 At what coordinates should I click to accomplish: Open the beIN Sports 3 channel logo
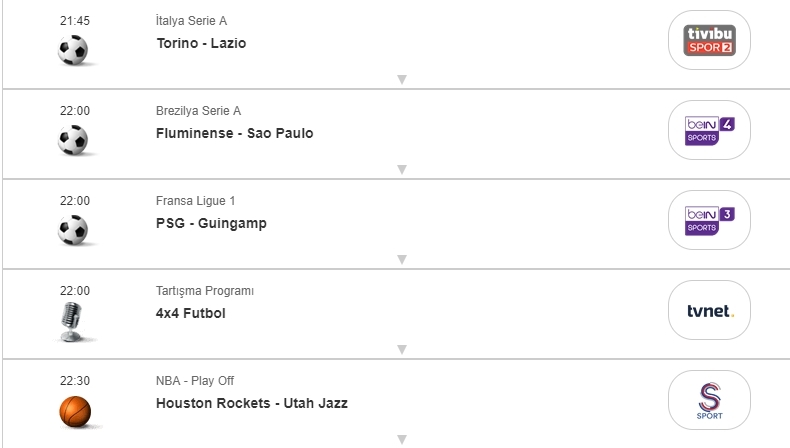(709, 220)
